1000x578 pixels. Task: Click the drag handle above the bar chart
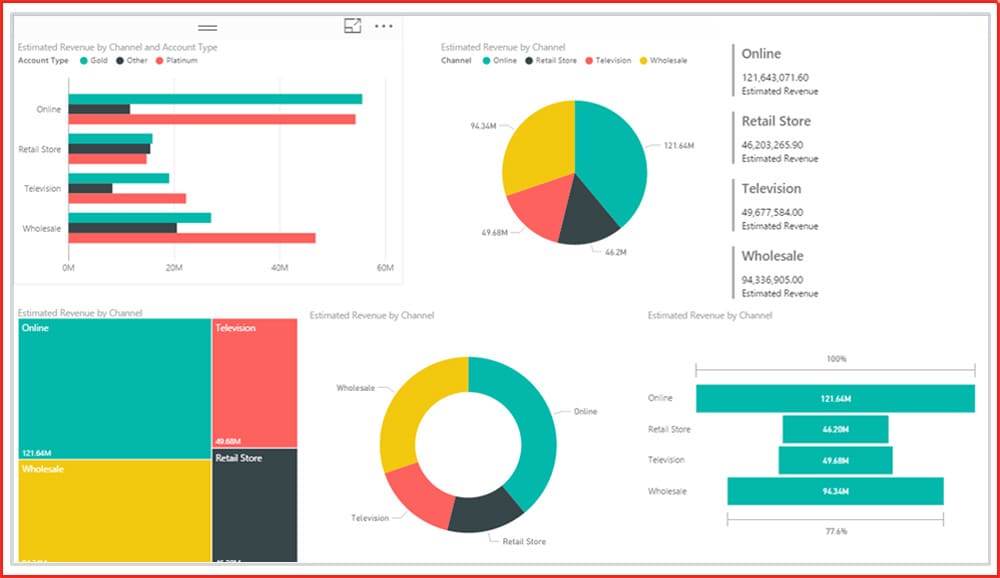[208, 27]
